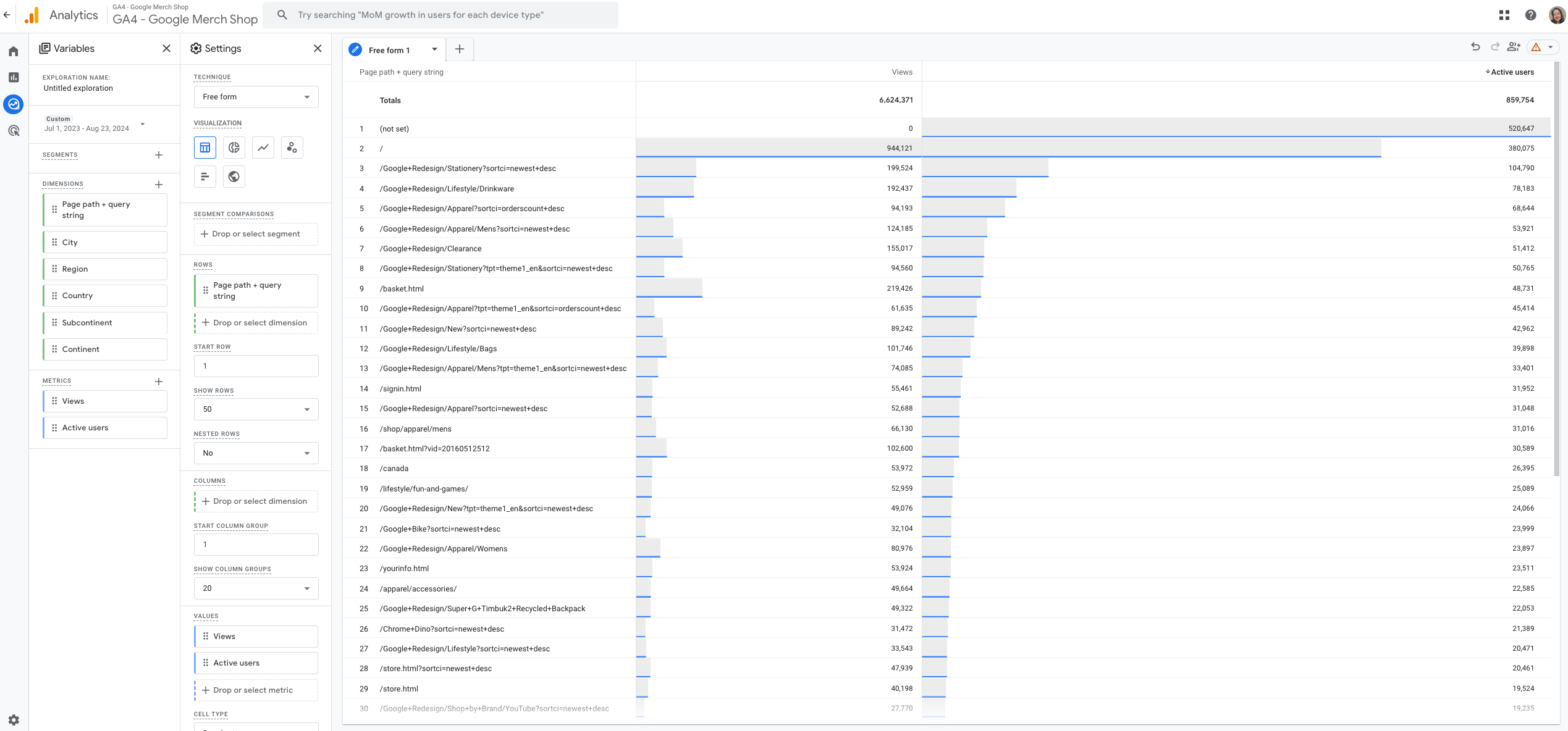Select the scatter plot visualization icon
This screenshot has width=1568, height=731.
(x=292, y=148)
